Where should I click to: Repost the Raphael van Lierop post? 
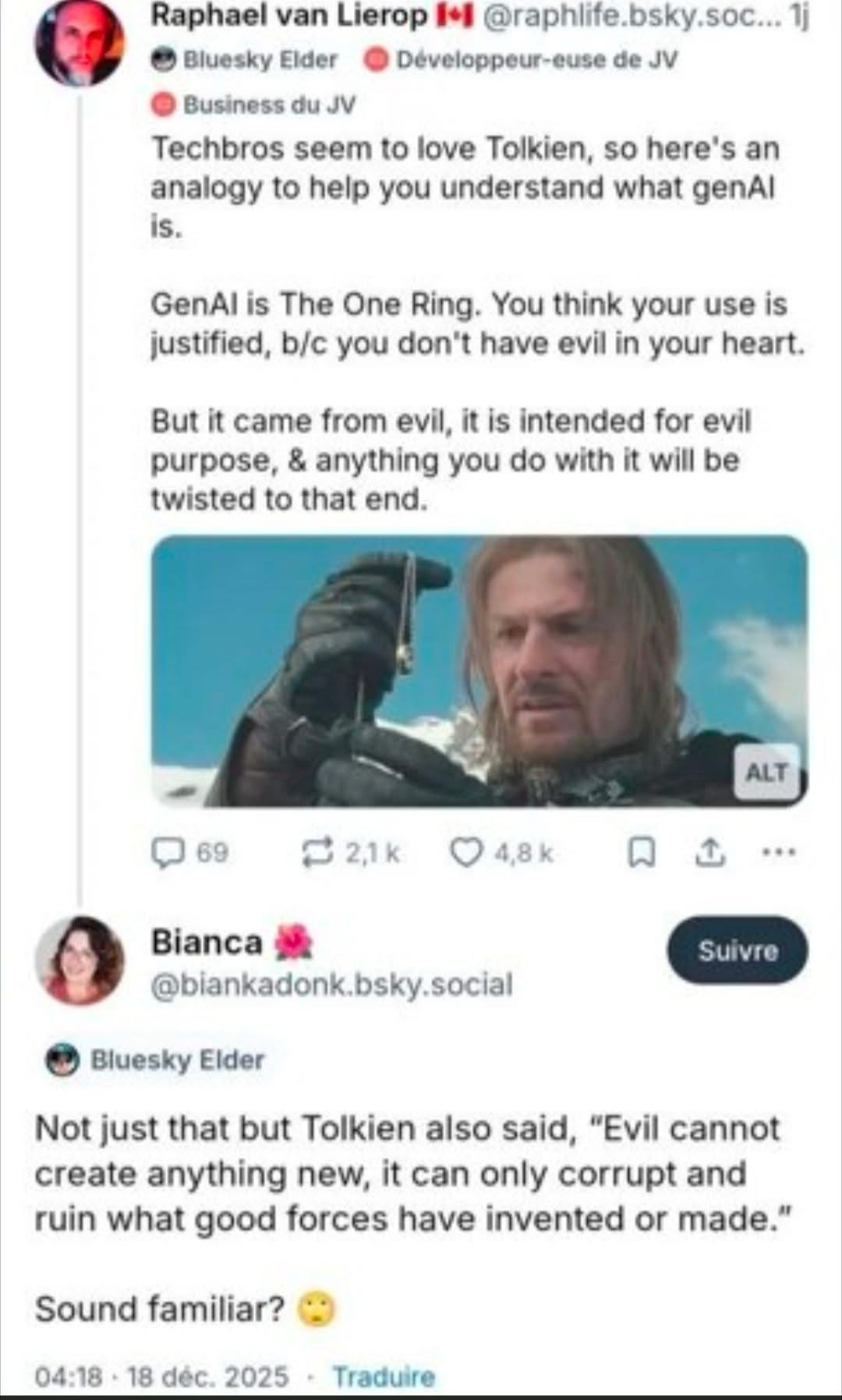317,853
